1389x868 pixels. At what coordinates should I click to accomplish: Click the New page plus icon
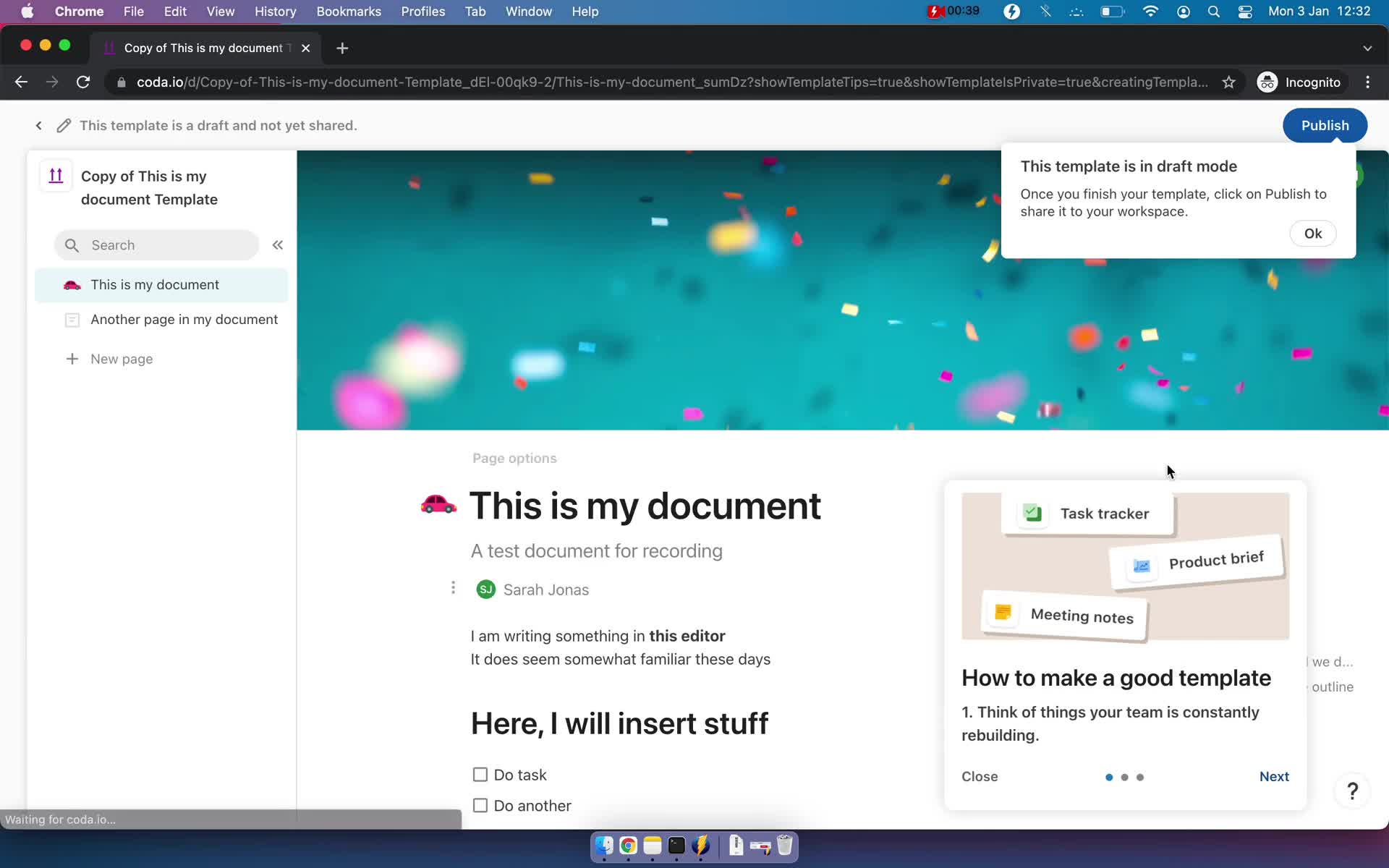click(x=71, y=358)
